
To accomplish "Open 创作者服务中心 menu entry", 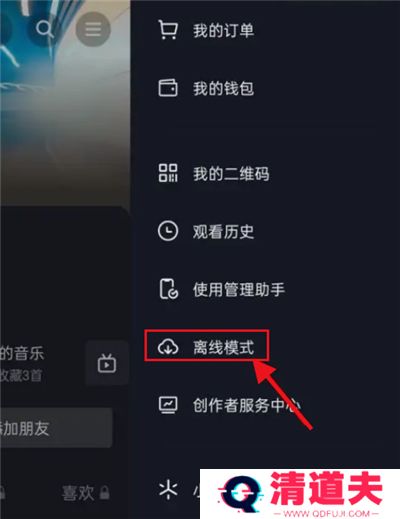I will click(247, 405).
